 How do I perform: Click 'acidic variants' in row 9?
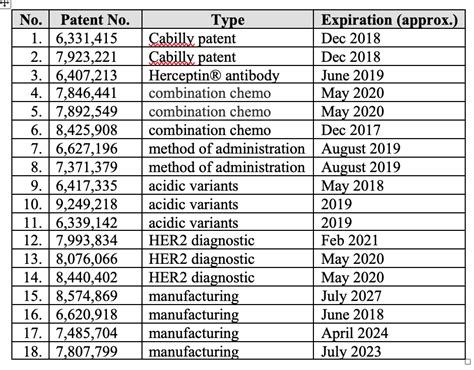point(193,186)
